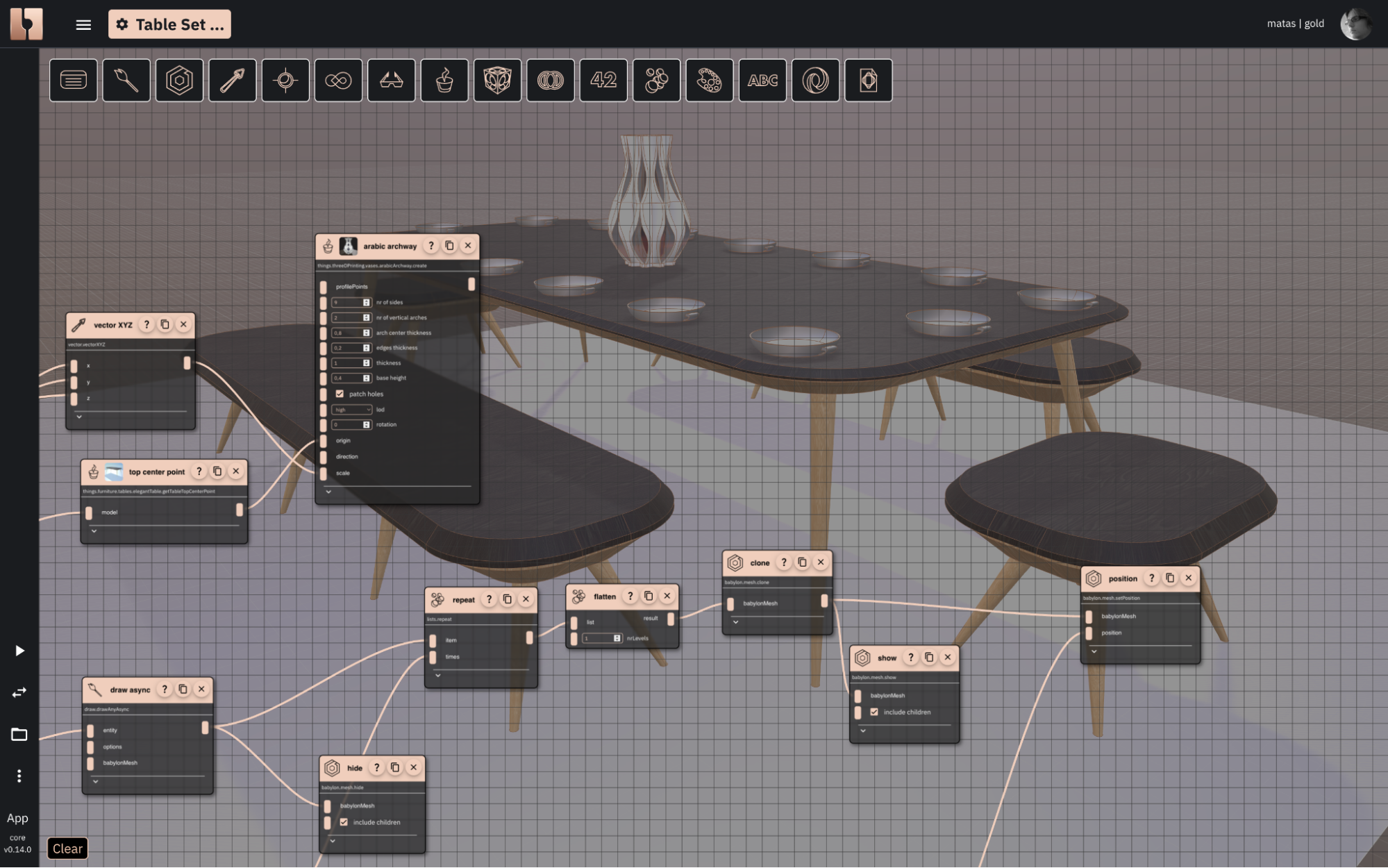The height and width of the screenshot is (868, 1388).
Task: Open the three-dot more menu in sidebar
Action: (19, 776)
